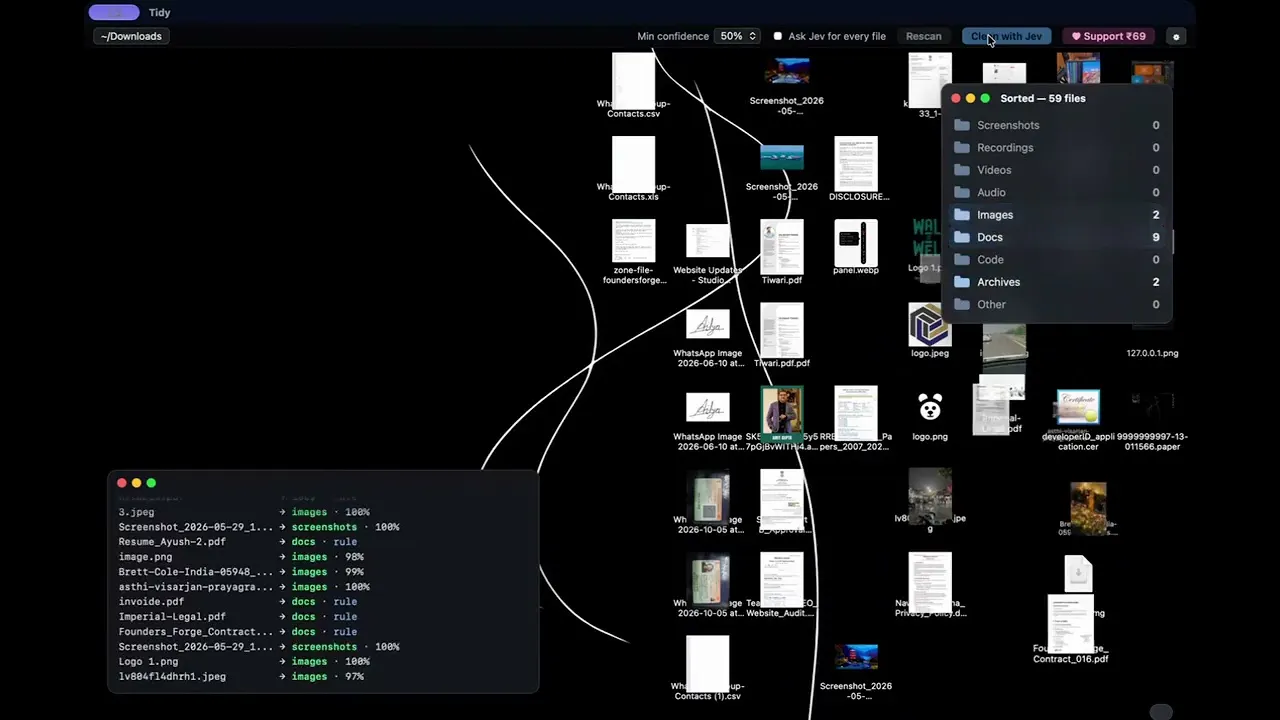Screen dimensions: 1280x720
Task: Click the Other folder icon
Action: (x=962, y=304)
